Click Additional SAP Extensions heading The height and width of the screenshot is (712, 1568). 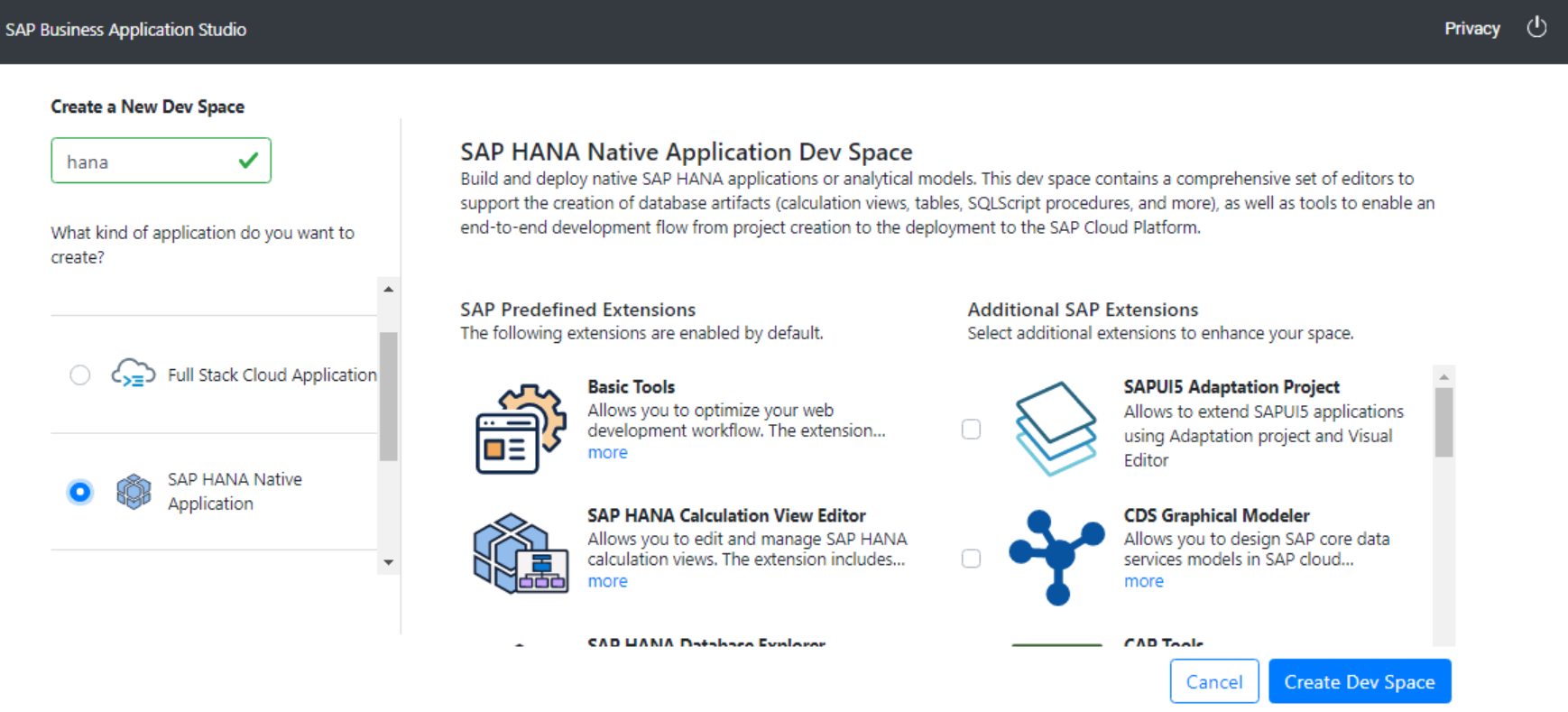[1083, 310]
